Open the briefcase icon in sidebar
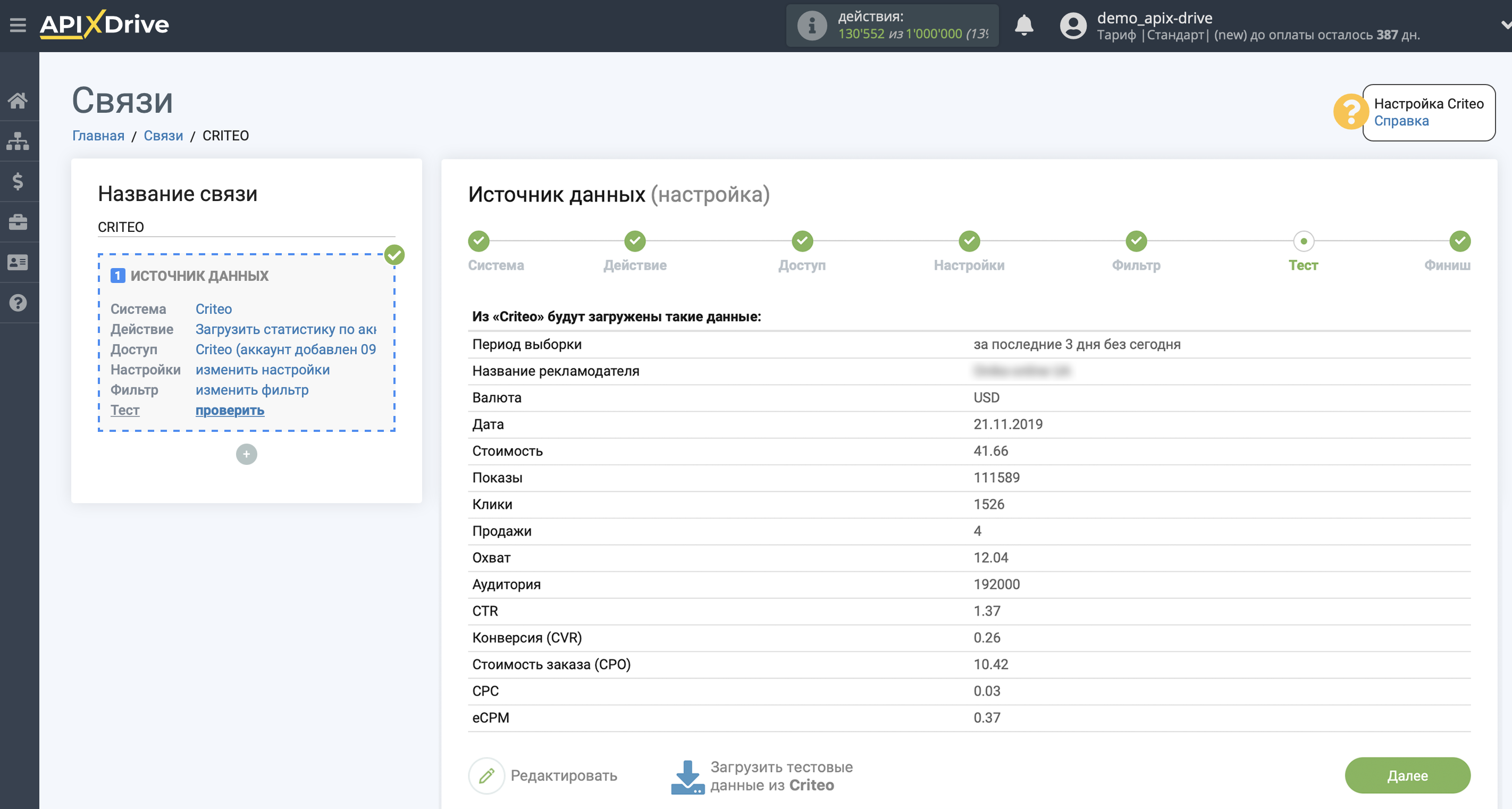1512x809 pixels. click(x=18, y=222)
